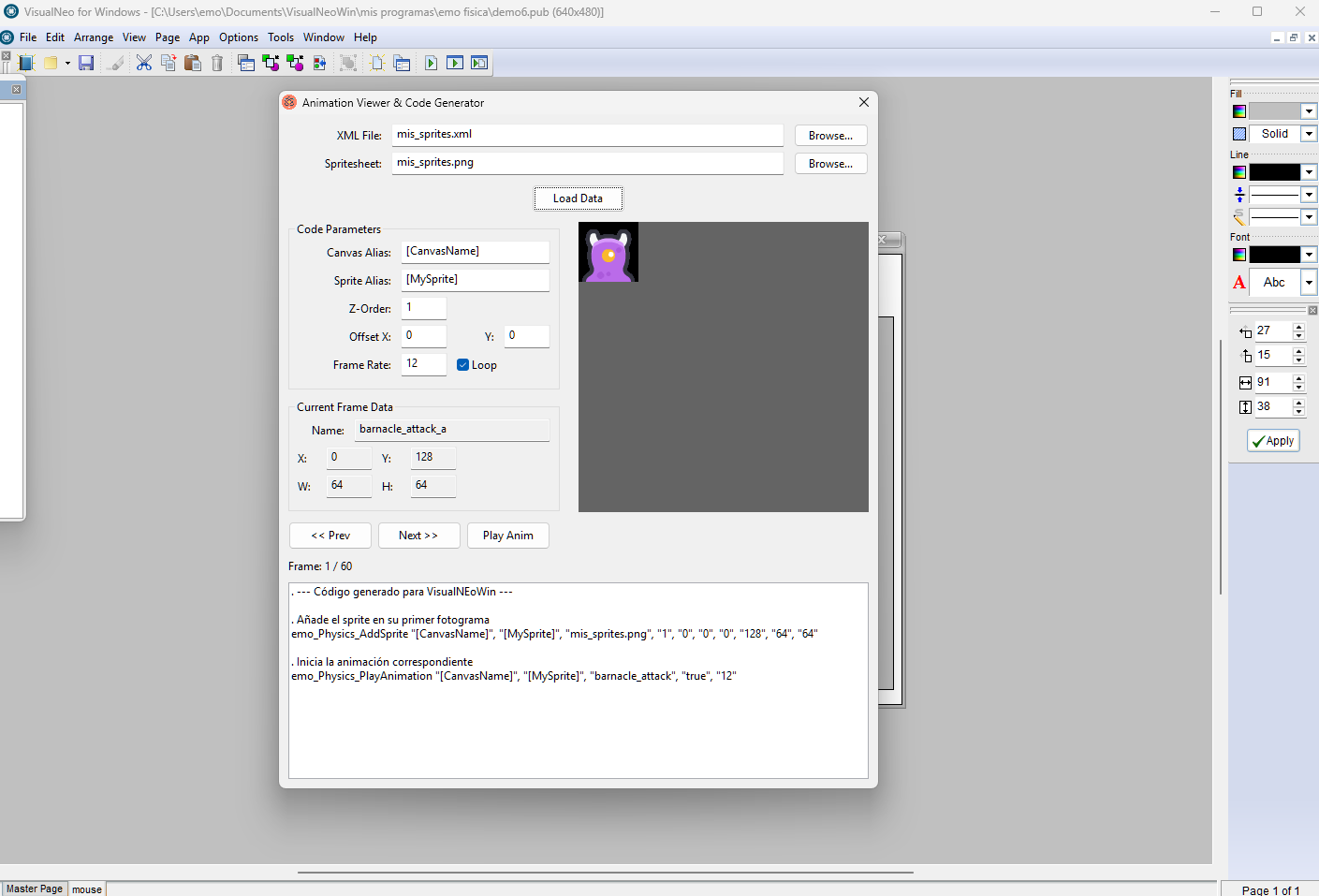Increase the left position value 27
The height and width of the screenshot is (896, 1319).
[1298, 327]
